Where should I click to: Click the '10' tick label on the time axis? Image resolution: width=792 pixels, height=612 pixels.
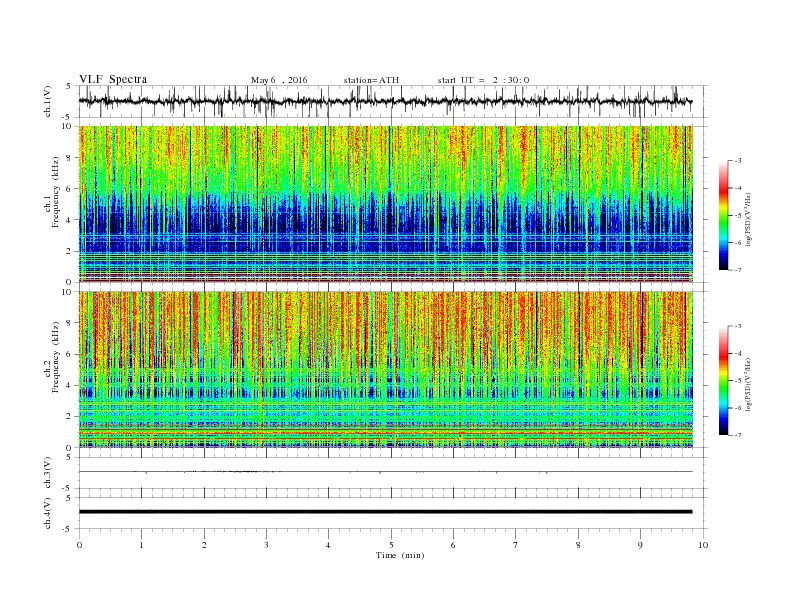point(703,545)
